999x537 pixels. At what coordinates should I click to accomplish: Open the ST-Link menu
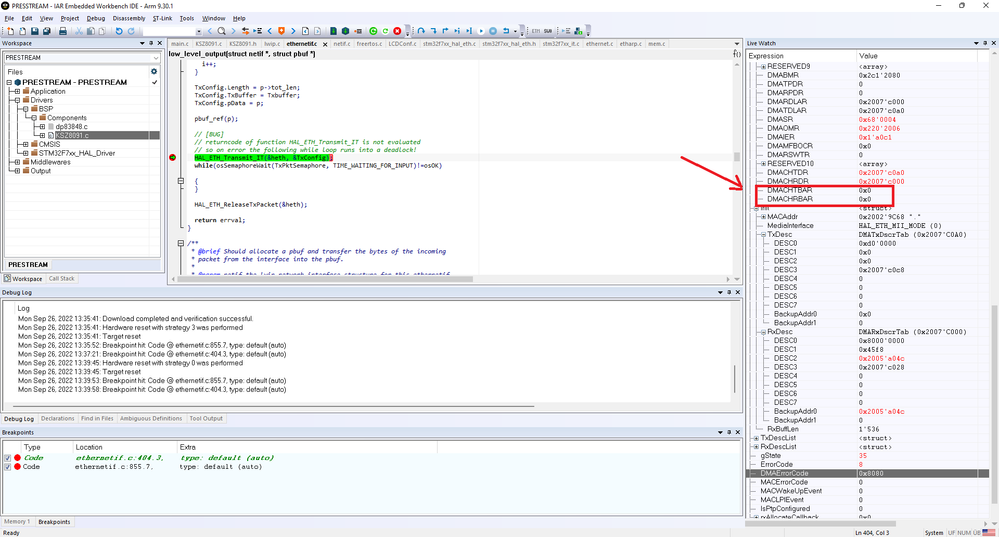(x=162, y=18)
